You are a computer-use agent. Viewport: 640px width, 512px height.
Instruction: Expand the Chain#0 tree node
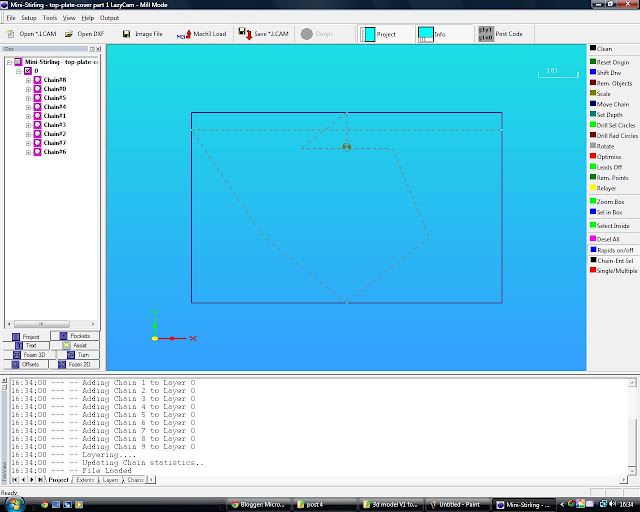point(28,89)
